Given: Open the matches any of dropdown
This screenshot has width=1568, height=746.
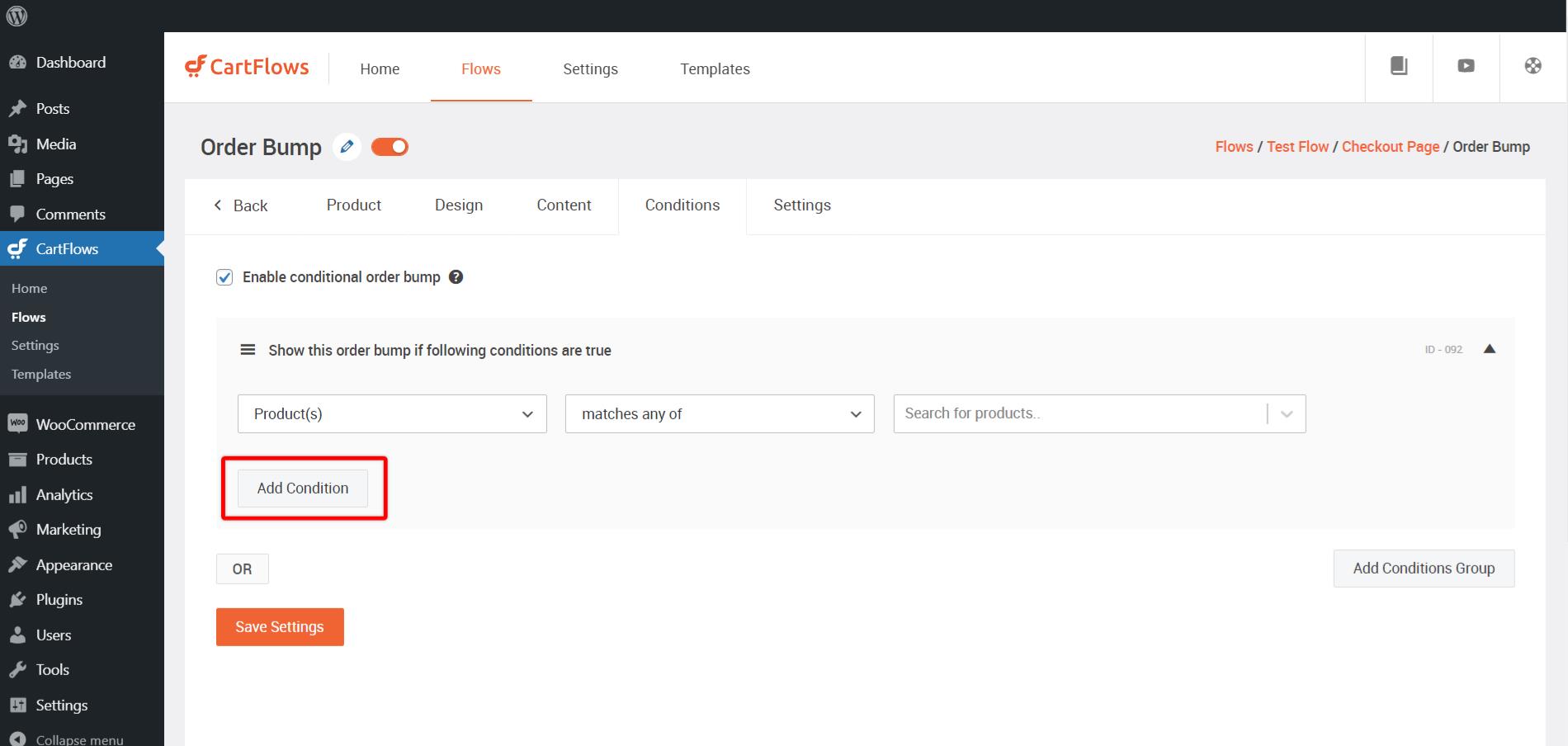Looking at the screenshot, I should (x=719, y=413).
